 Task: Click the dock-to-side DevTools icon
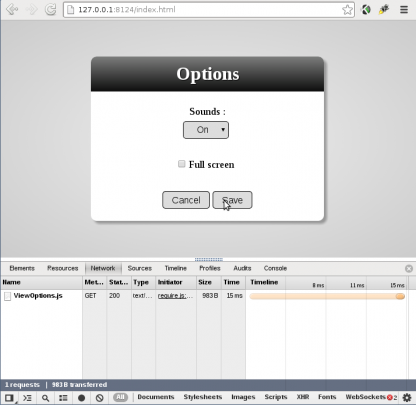(x=9, y=398)
